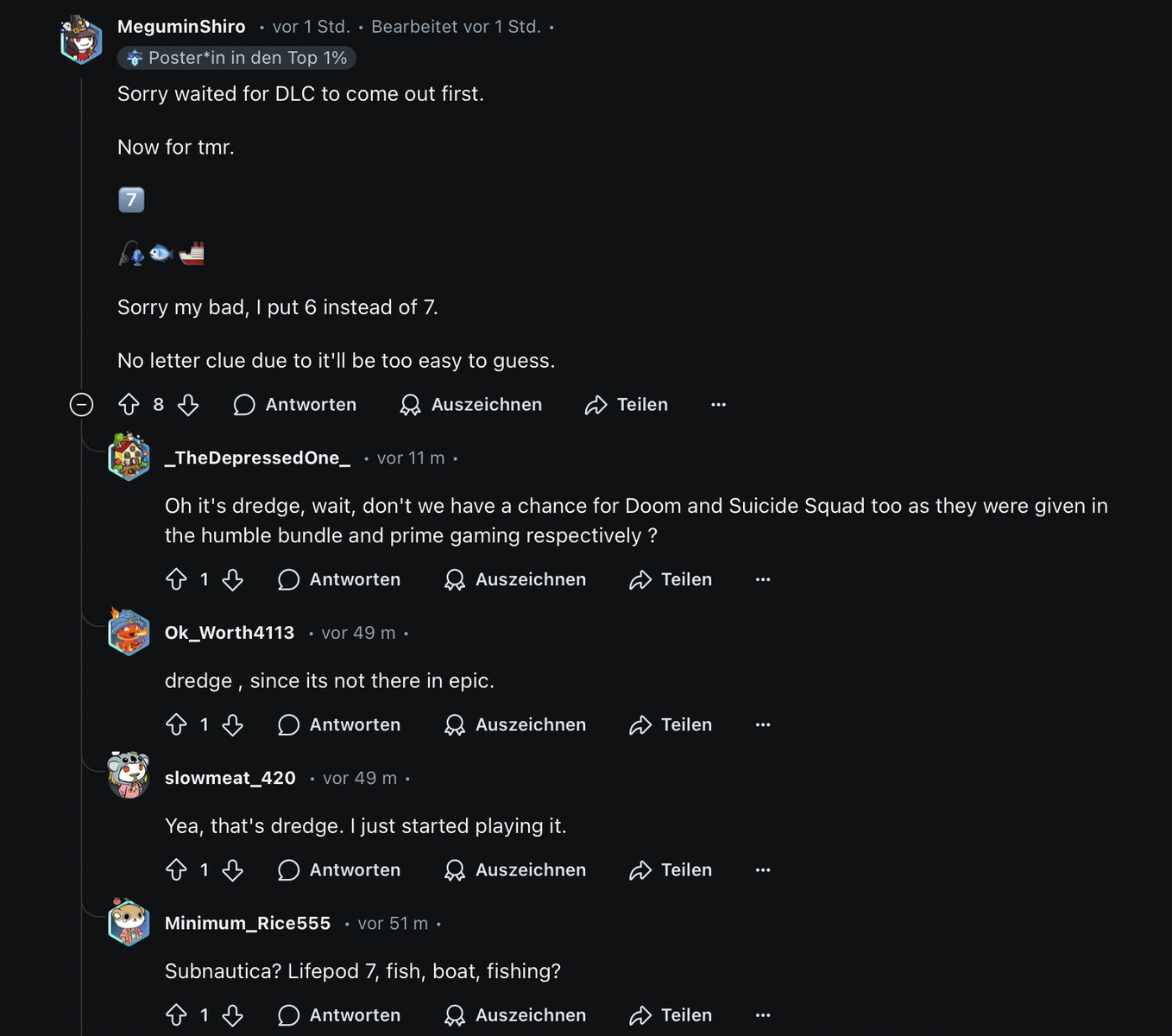Reply to MeguminShiro's comment
Image resolution: width=1172 pixels, height=1036 pixels.
[295, 404]
